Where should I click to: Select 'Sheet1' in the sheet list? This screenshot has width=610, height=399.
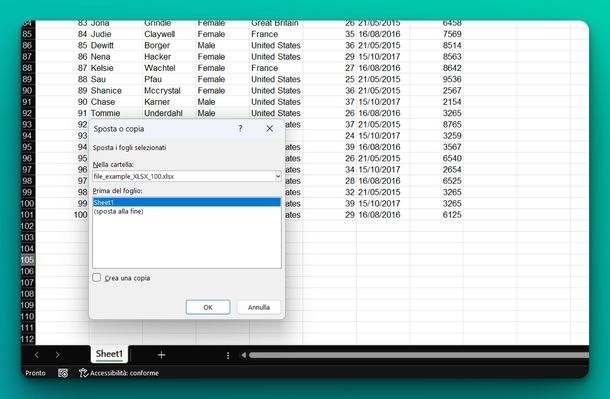click(x=187, y=202)
